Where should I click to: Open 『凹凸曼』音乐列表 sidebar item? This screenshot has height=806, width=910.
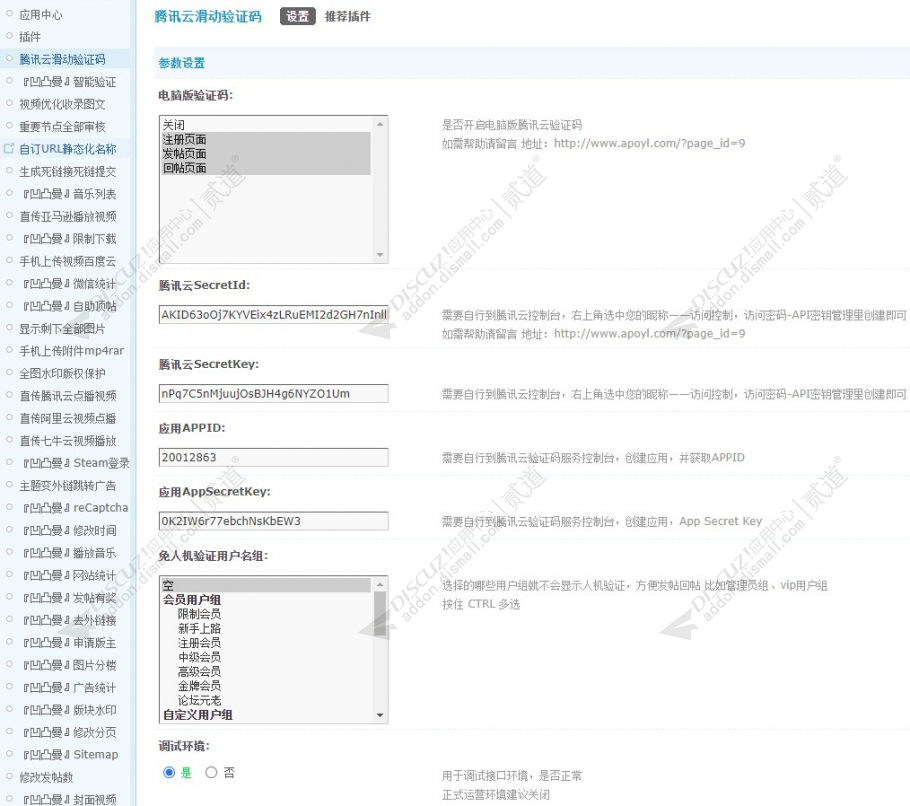(68, 194)
